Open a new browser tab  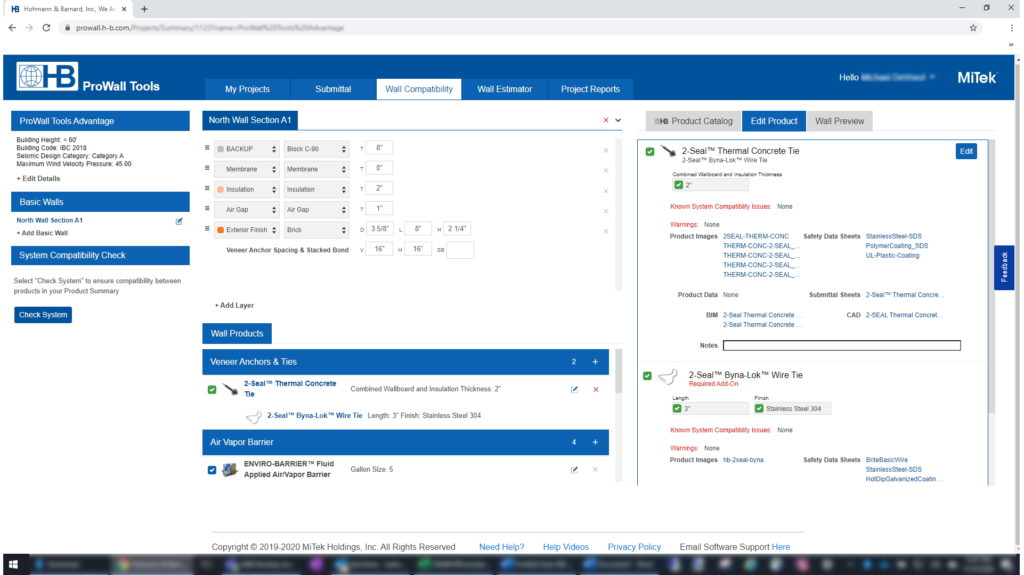click(x=144, y=9)
